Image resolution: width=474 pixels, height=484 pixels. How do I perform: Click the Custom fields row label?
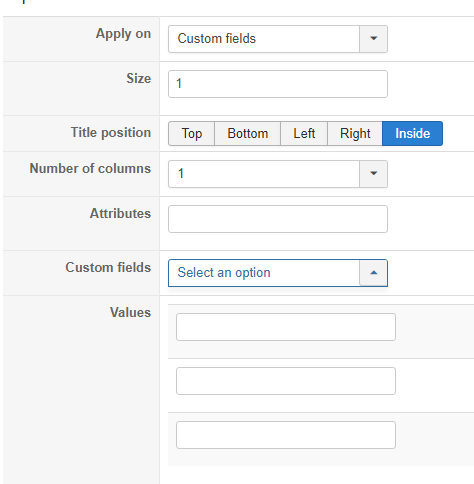coord(108,267)
